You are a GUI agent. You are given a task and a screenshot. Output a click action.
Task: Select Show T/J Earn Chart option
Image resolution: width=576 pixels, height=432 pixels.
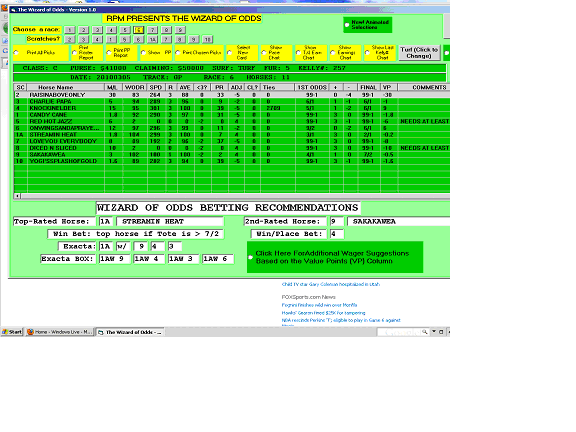[x=298, y=53]
